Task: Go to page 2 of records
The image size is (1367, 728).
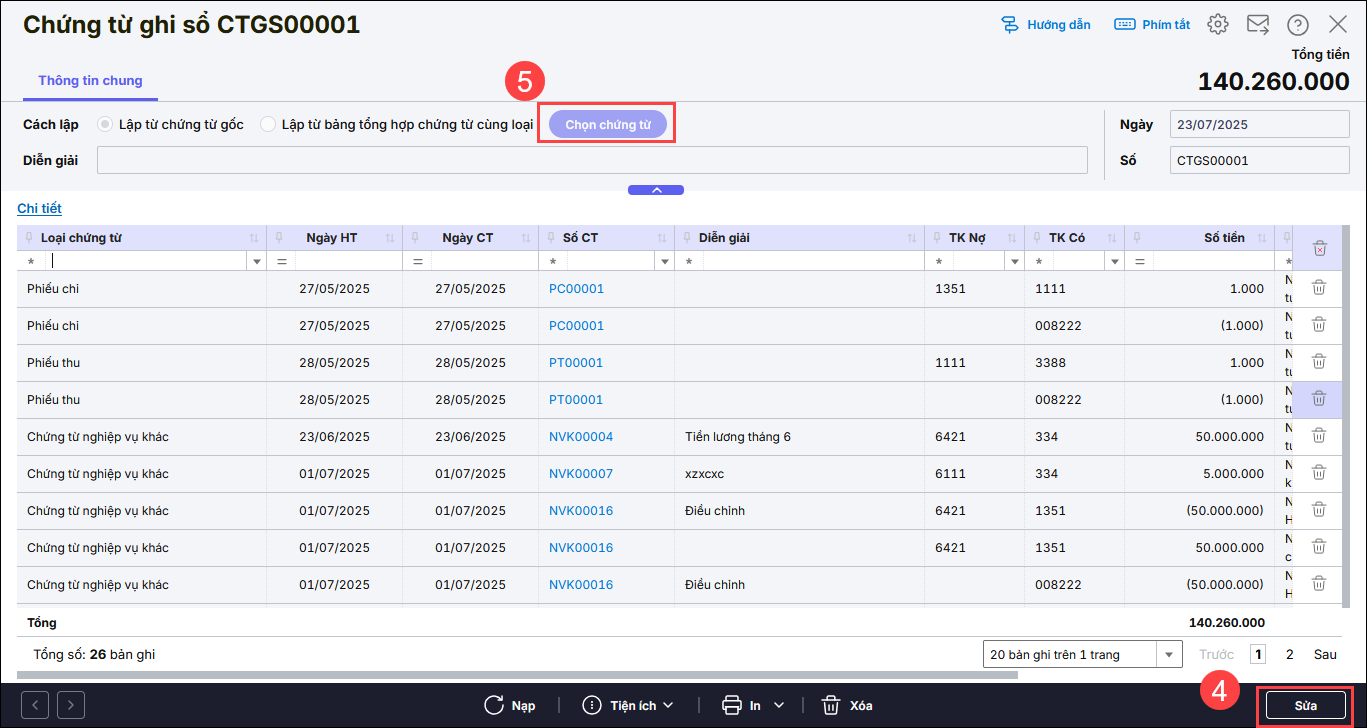Action: [1289, 655]
